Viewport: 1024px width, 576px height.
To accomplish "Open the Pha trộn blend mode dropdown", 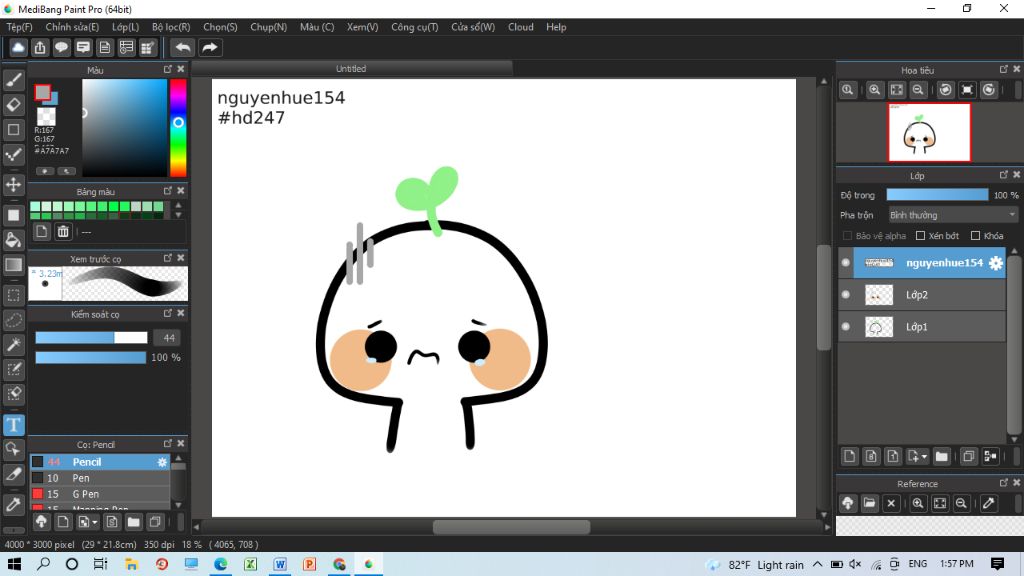I will pyautogui.click(x=953, y=215).
